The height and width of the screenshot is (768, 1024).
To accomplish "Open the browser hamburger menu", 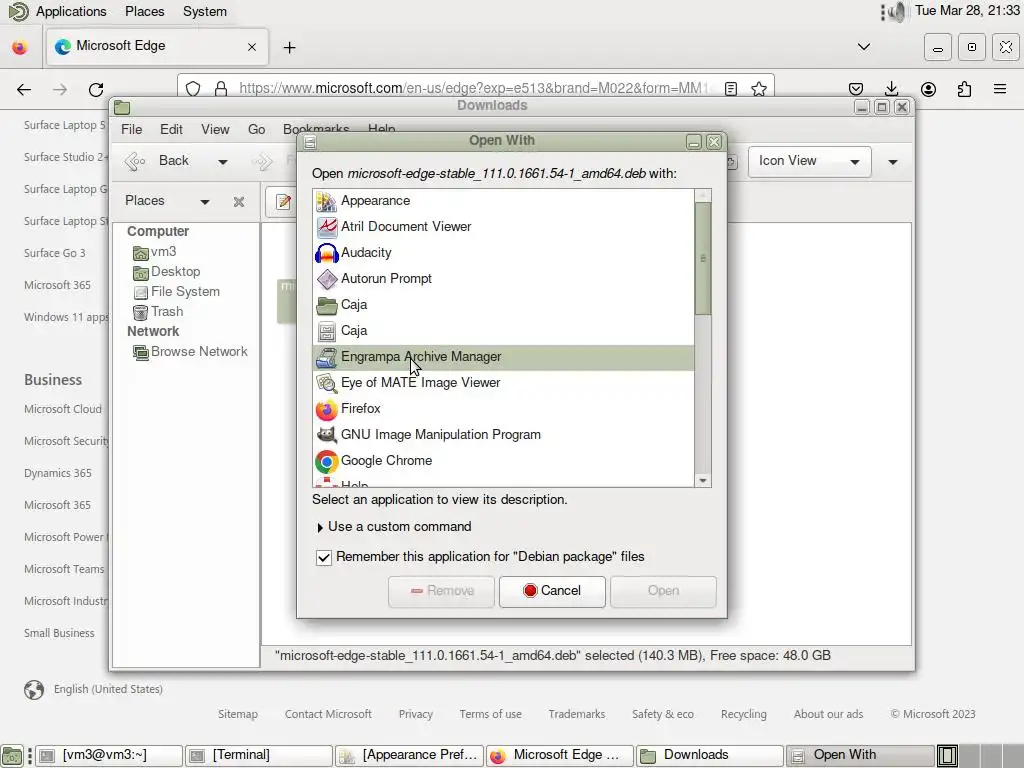I will click(x=1000, y=89).
